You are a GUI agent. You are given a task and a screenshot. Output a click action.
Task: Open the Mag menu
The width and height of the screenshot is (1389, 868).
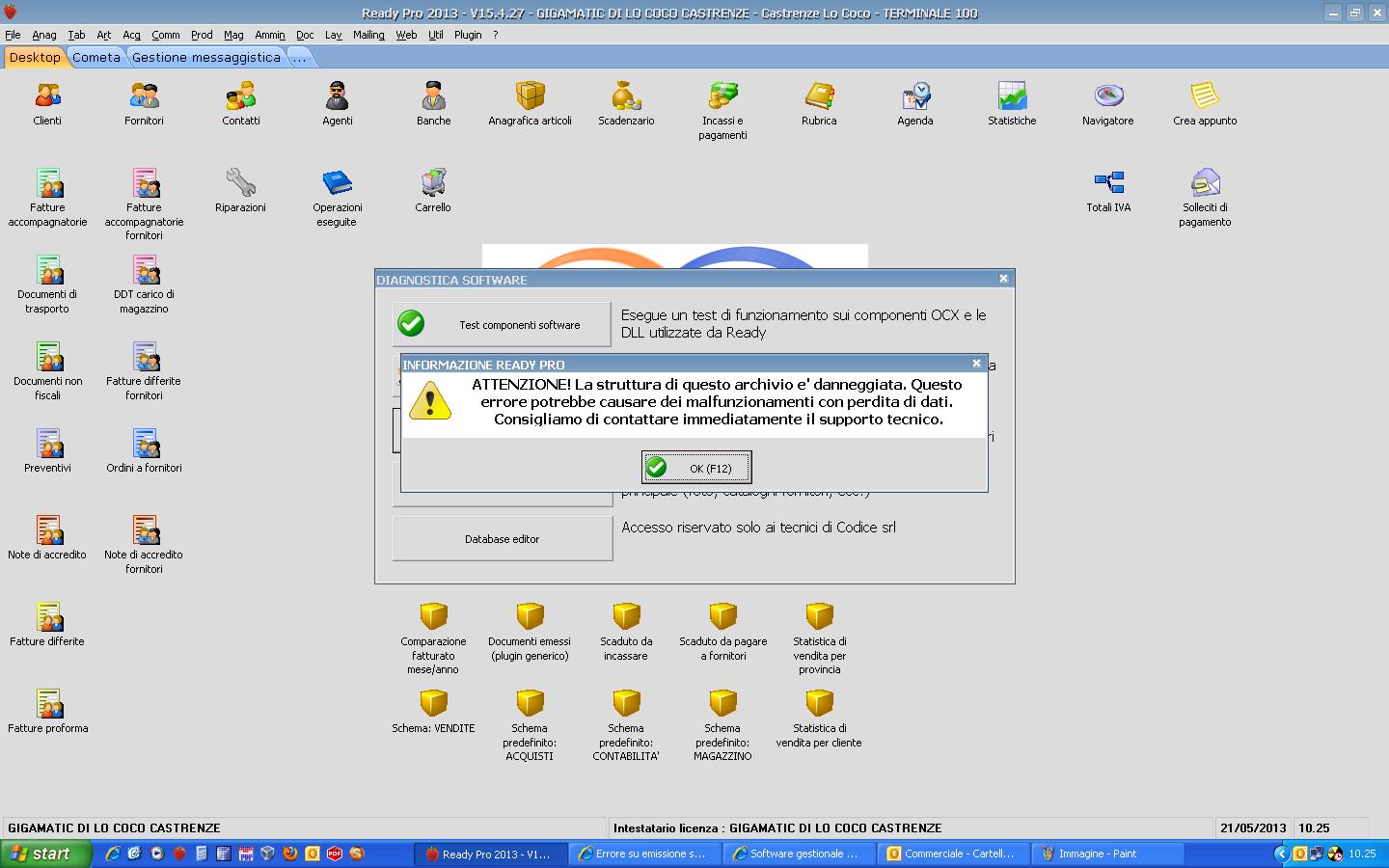point(233,35)
